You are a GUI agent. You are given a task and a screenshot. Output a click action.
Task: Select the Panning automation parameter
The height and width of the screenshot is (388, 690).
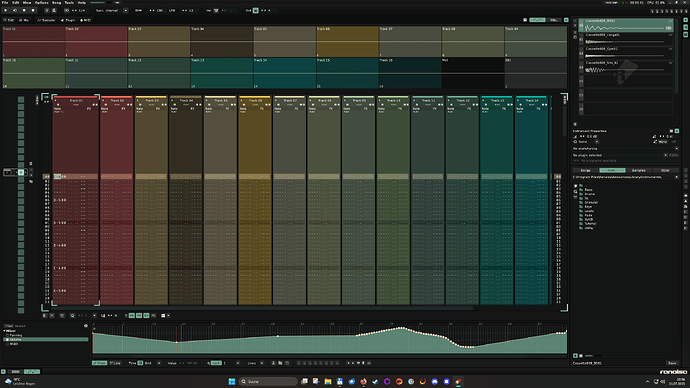point(16,335)
